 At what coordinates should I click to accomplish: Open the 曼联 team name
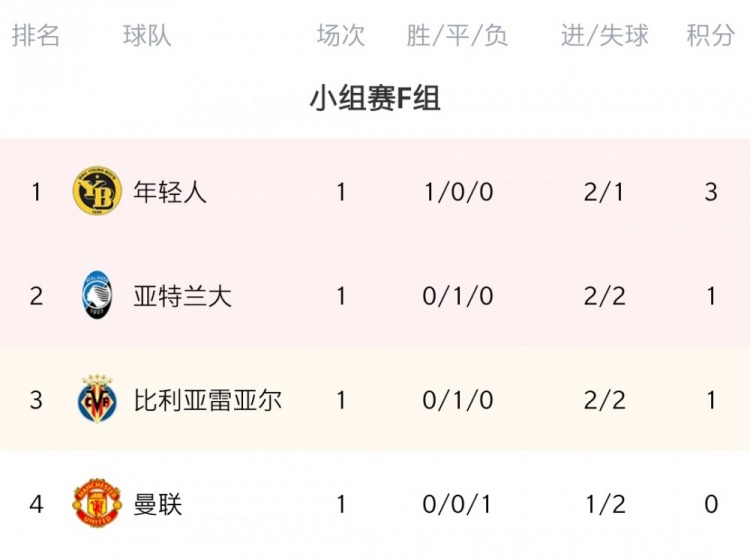pyautogui.click(x=157, y=505)
